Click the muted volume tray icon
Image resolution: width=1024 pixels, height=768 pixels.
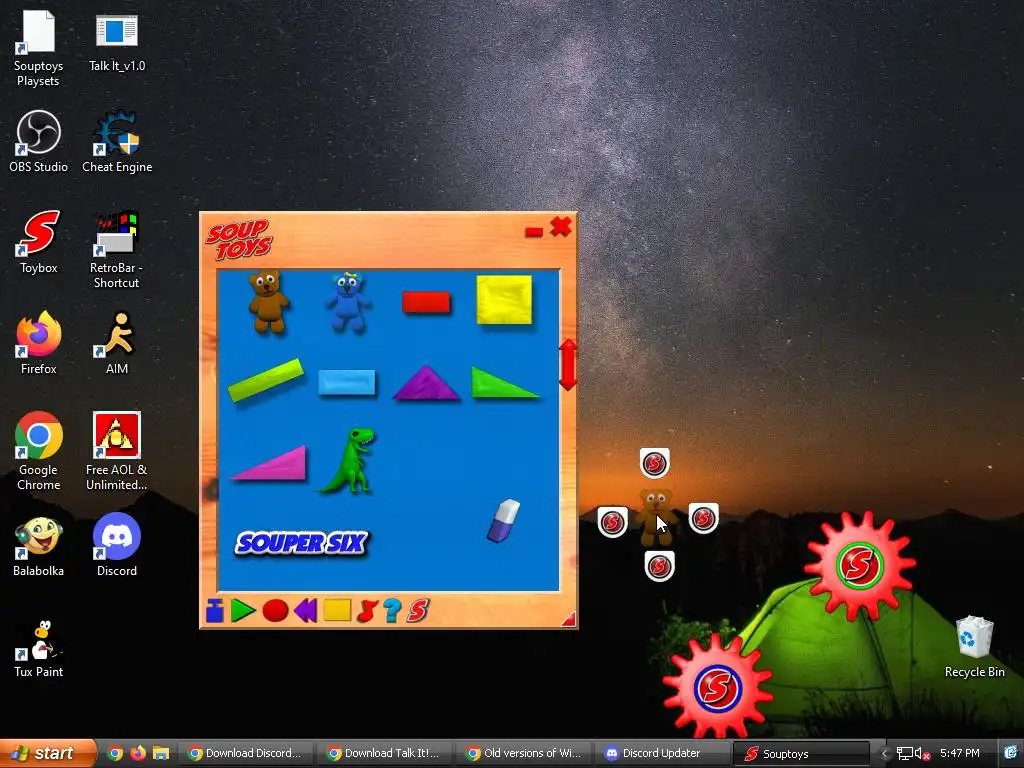(923, 754)
